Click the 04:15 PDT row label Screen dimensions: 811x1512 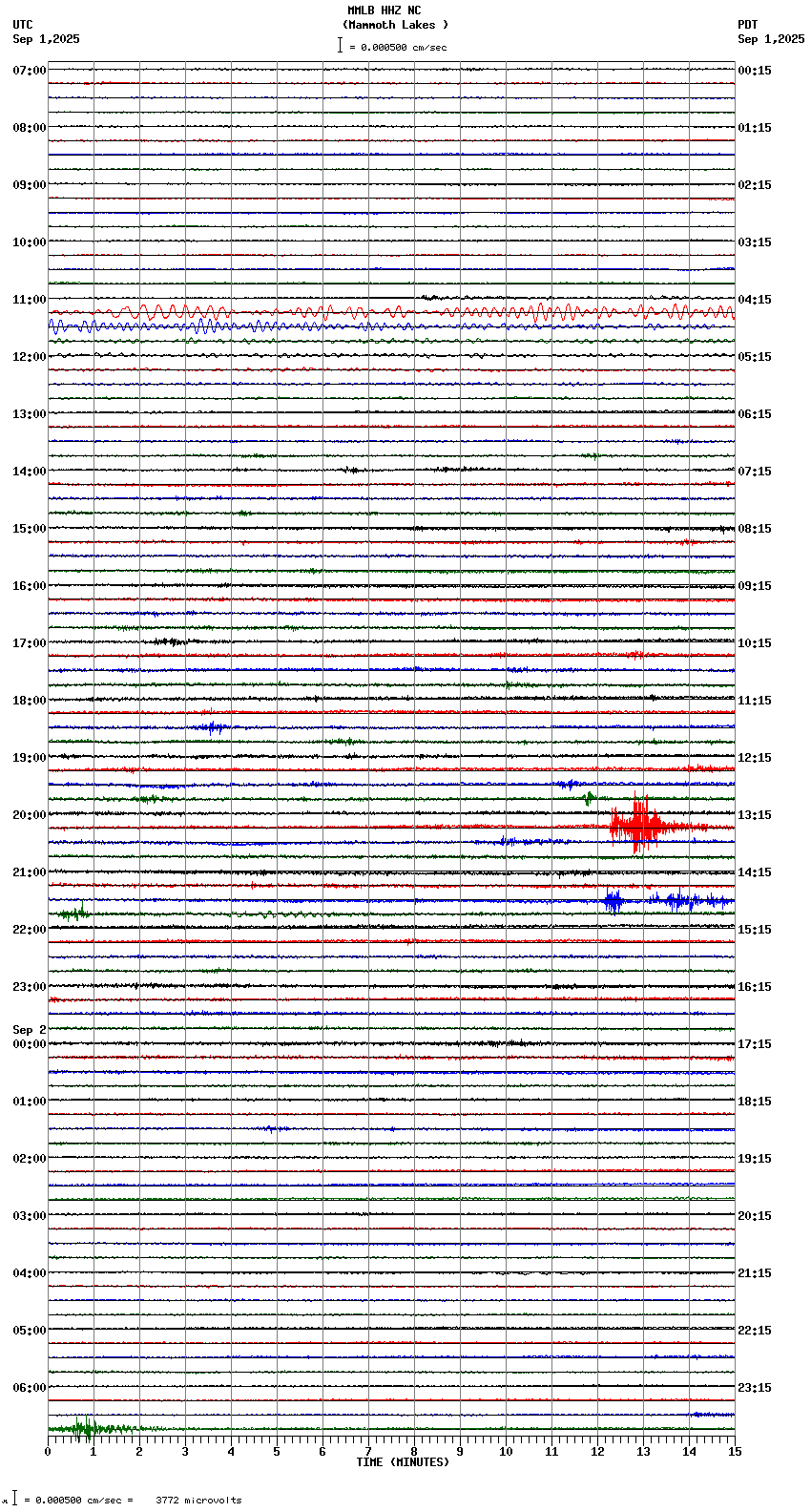tap(755, 300)
